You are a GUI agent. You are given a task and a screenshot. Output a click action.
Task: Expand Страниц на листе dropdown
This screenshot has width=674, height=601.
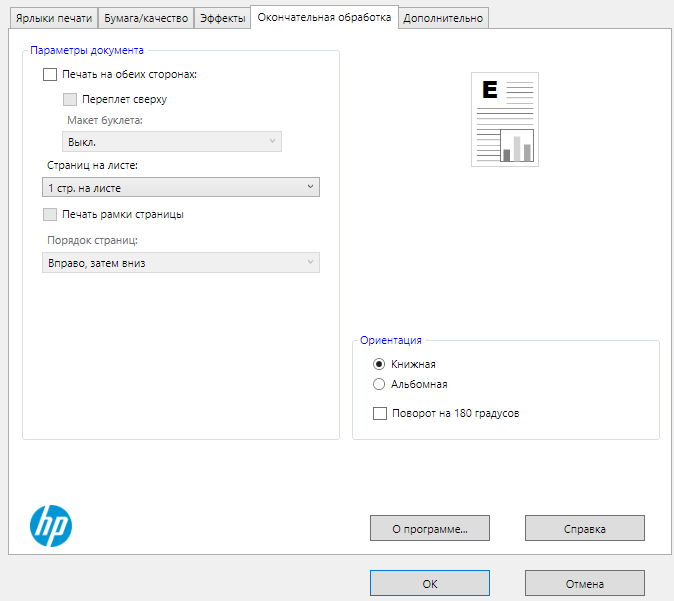click(x=181, y=187)
